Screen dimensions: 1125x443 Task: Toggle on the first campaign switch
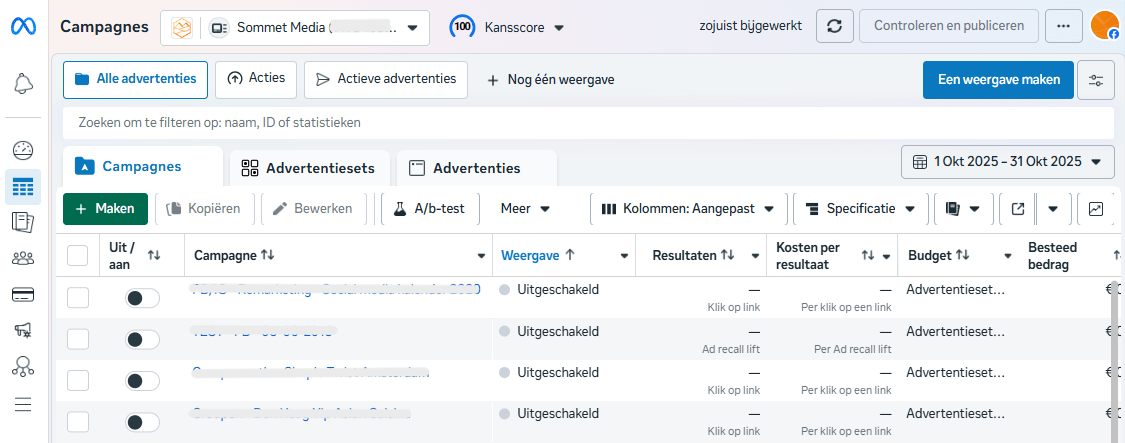142,298
